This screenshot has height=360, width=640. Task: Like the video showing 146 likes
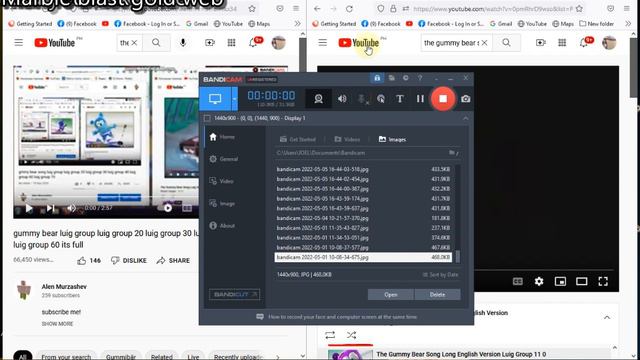pos(89,260)
